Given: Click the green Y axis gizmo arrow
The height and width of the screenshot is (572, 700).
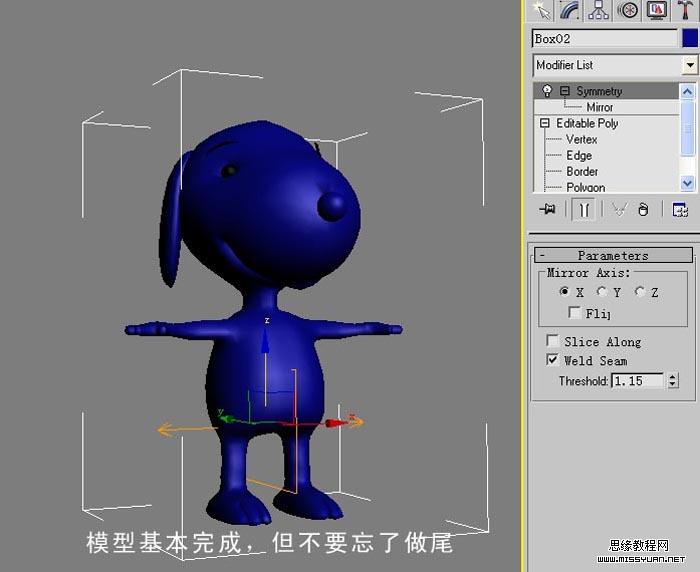Looking at the screenshot, I should coord(228,419).
